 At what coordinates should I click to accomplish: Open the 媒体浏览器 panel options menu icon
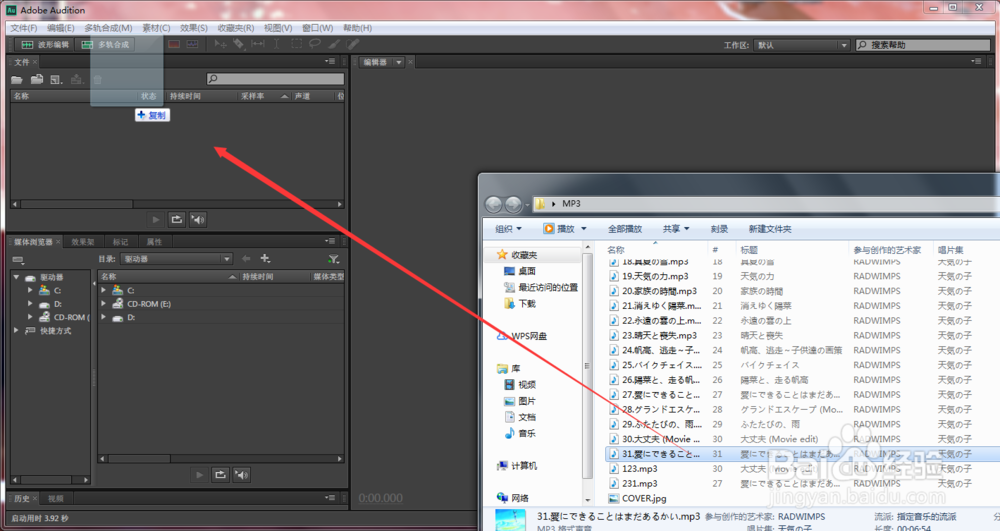click(330, 241)
